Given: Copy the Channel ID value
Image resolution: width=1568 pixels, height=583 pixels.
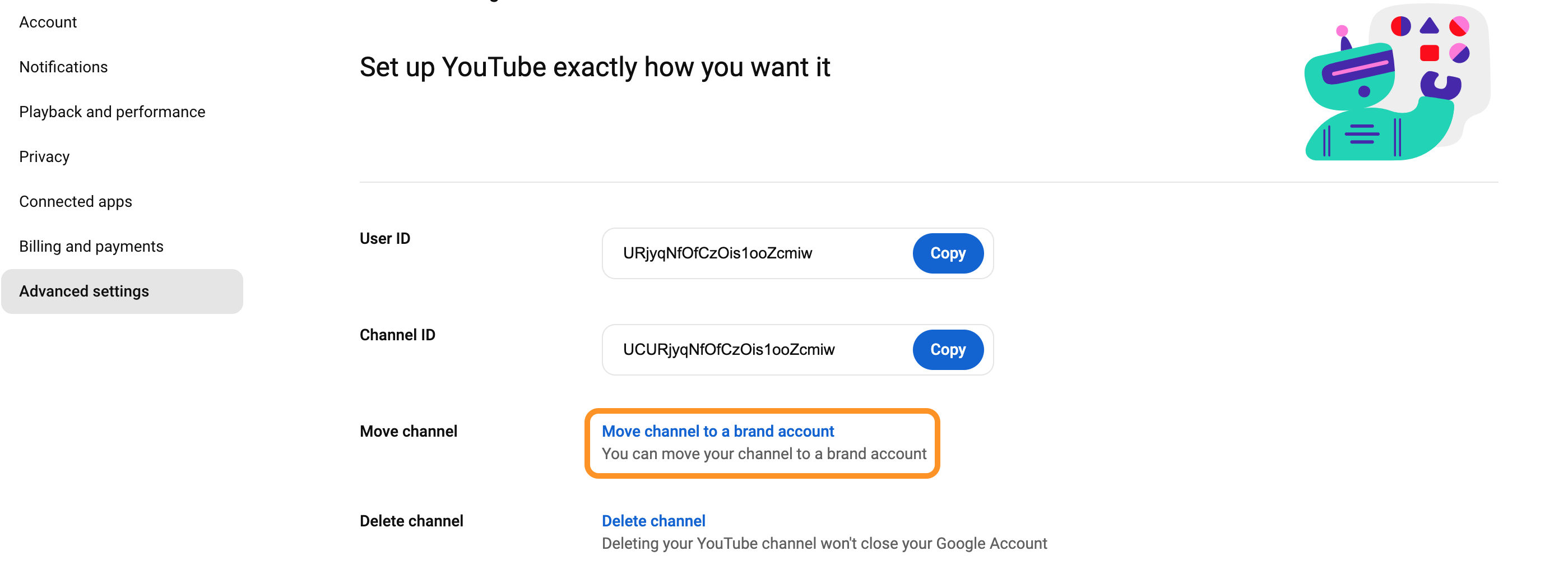Looking at the screenshot, I should click(948, 350).
